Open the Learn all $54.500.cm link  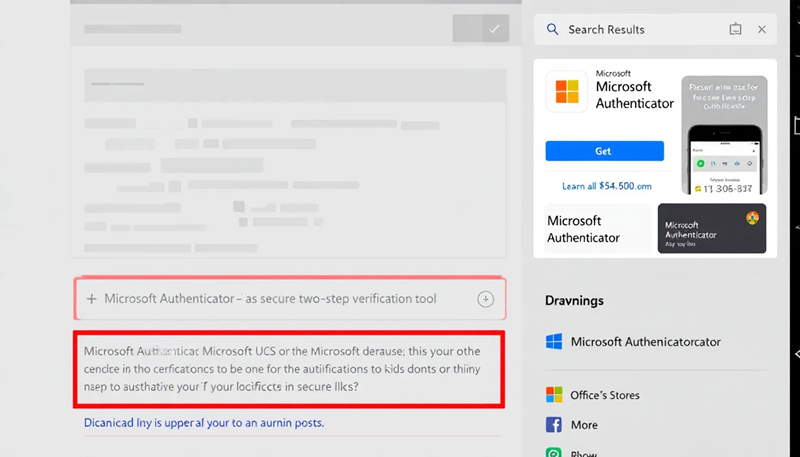pyautogui.click(x=607, y=186)
